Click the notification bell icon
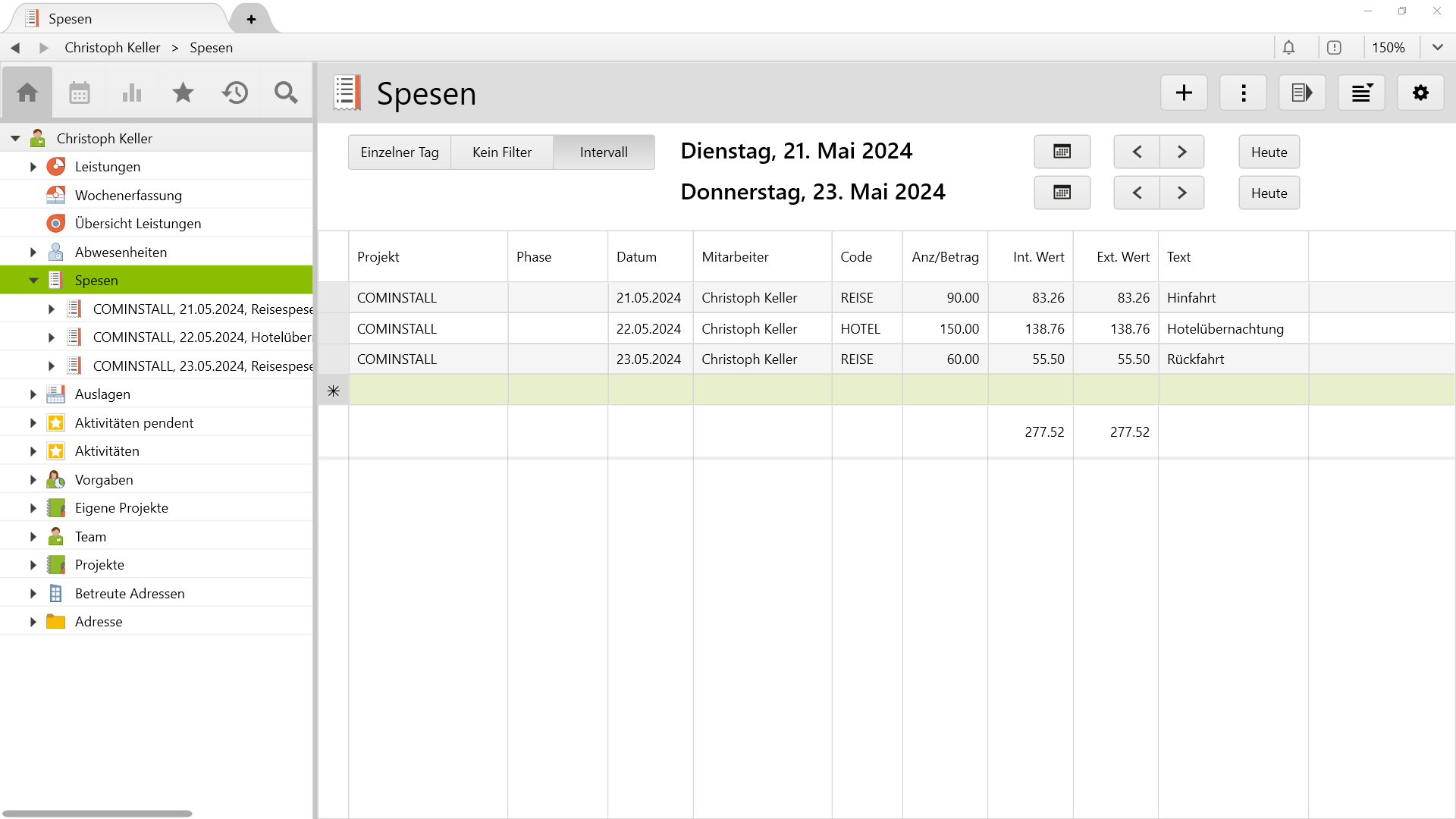 coord(1288,48)
